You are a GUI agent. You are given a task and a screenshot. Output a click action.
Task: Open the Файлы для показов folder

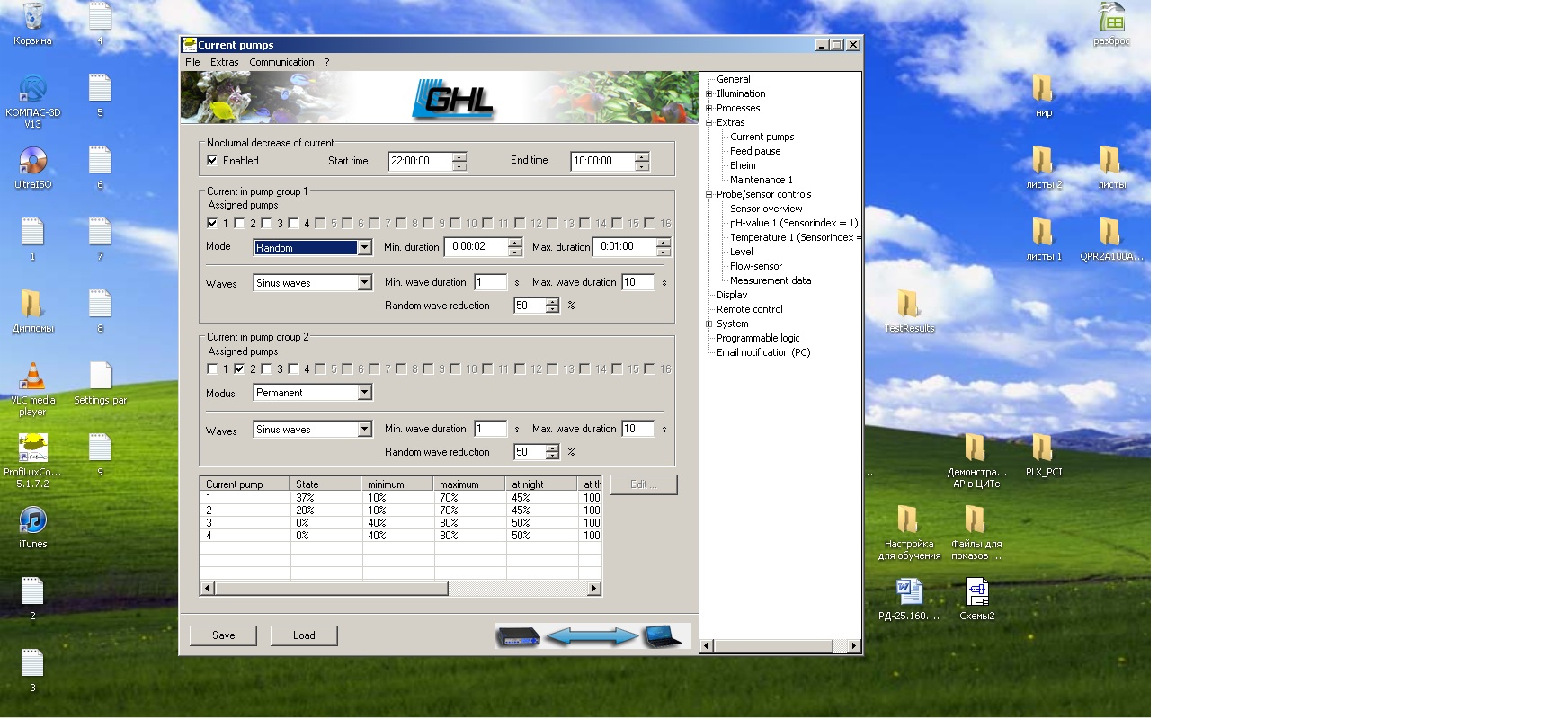tap(976, 532)
